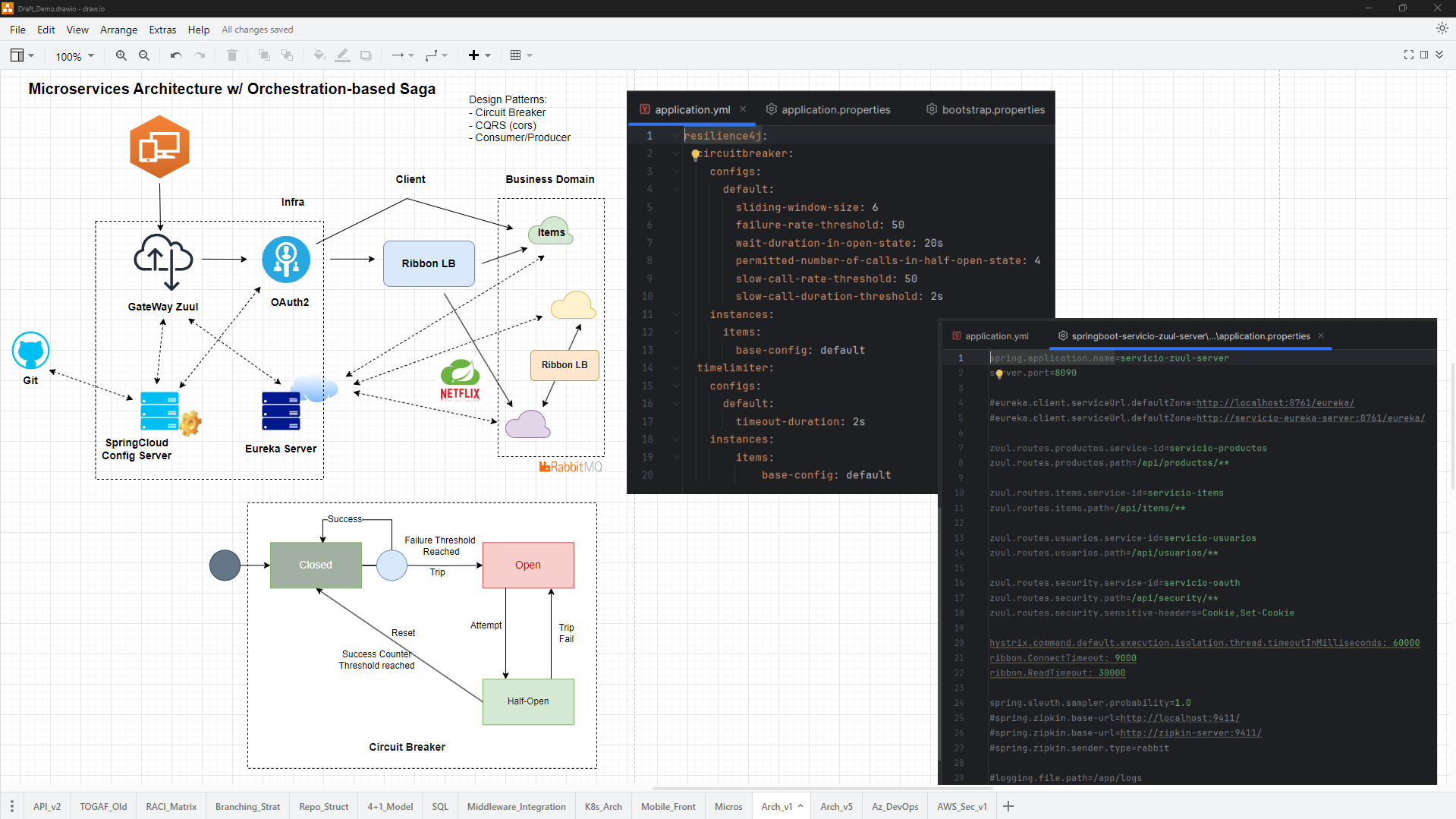Click the To Back icon
The width and height of the screenshot is (1456, 819).
[x=287, y=55]
